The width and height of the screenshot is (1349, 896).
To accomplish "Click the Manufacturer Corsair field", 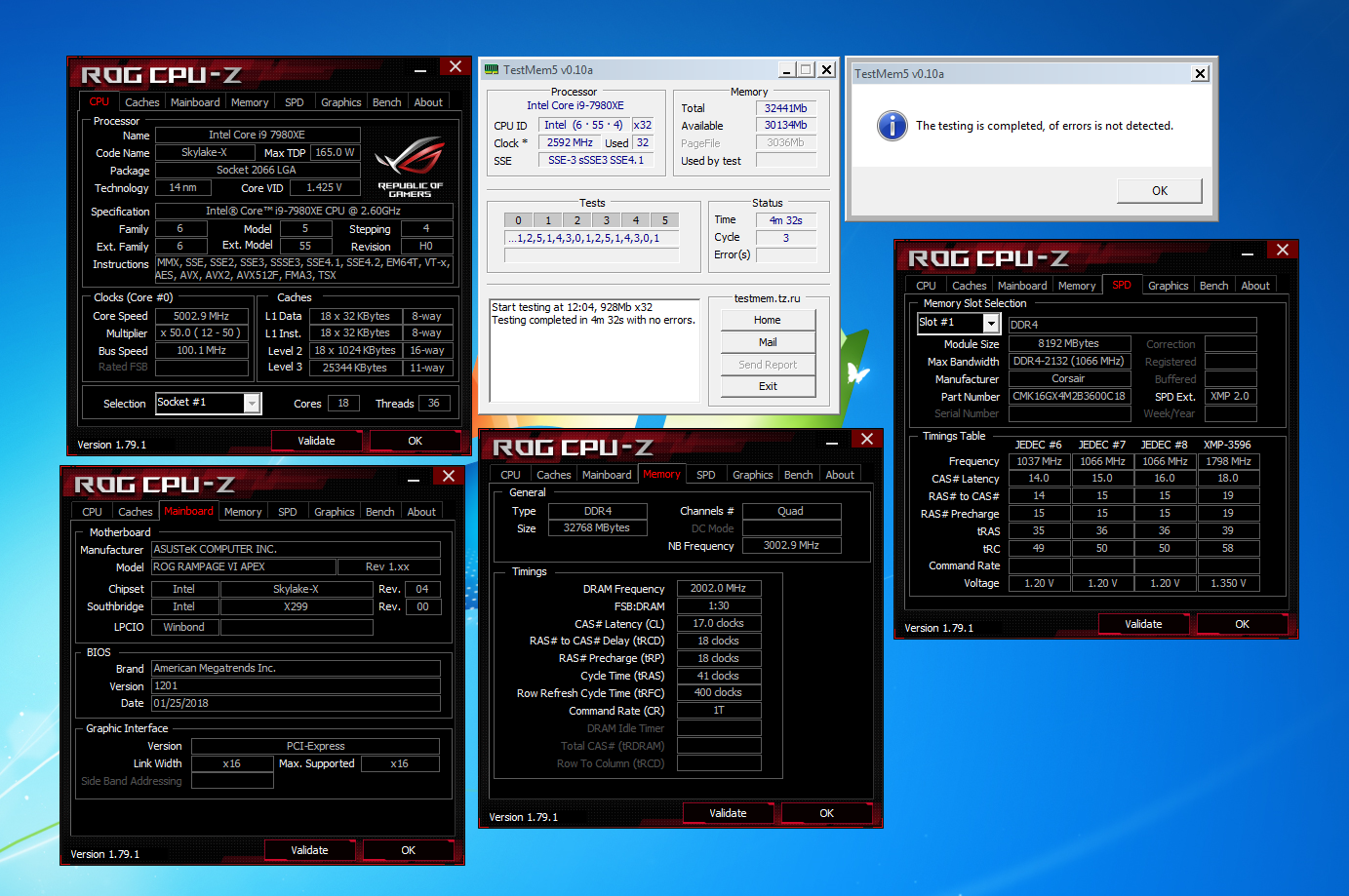I will point(1069,378).
